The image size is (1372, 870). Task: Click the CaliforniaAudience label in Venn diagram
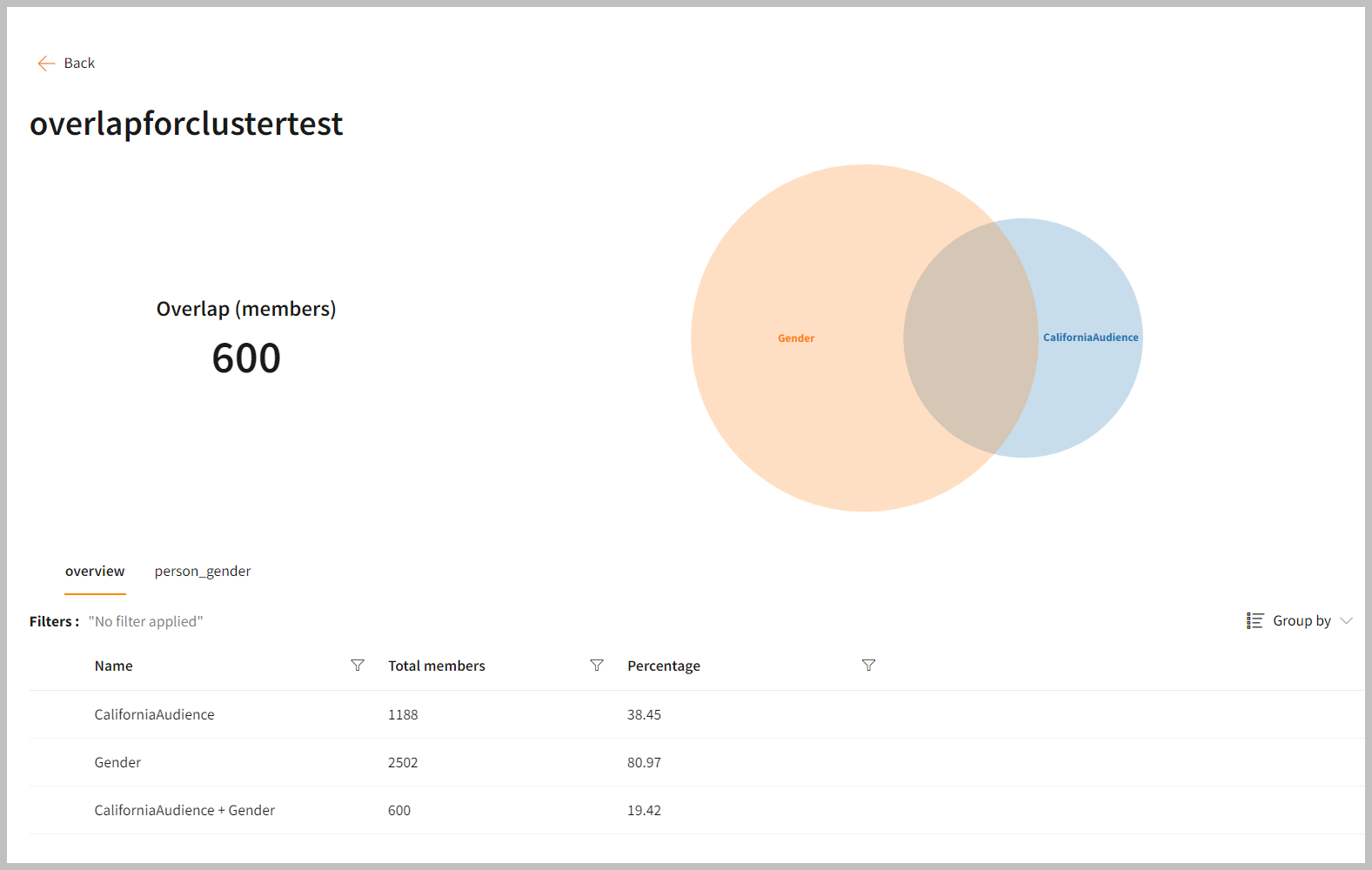tap(1090, 338)
